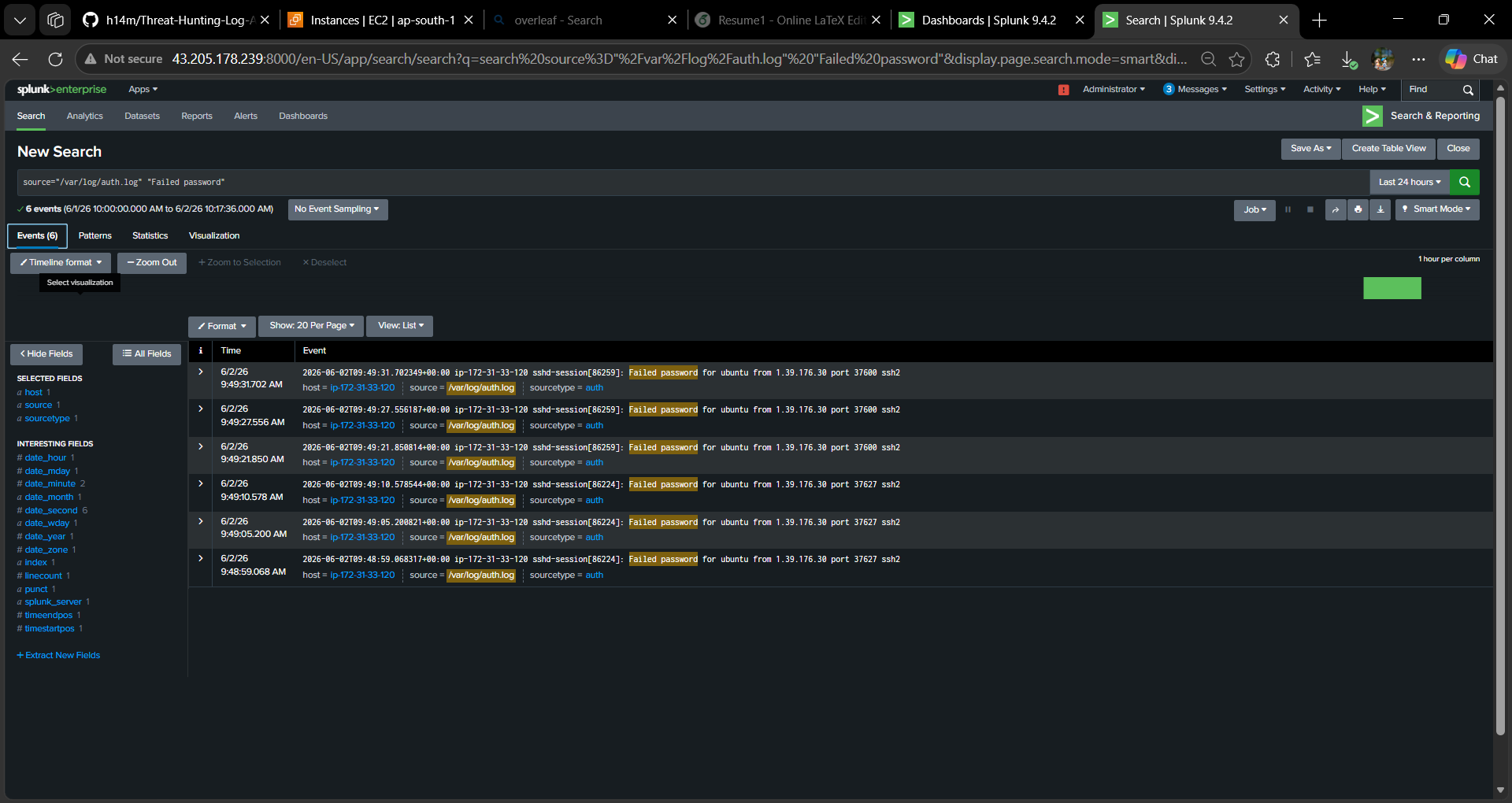This screenshot has height=803, width=1512.
Task: Open workspaces icon in browser
Action: tap(55, 20)
